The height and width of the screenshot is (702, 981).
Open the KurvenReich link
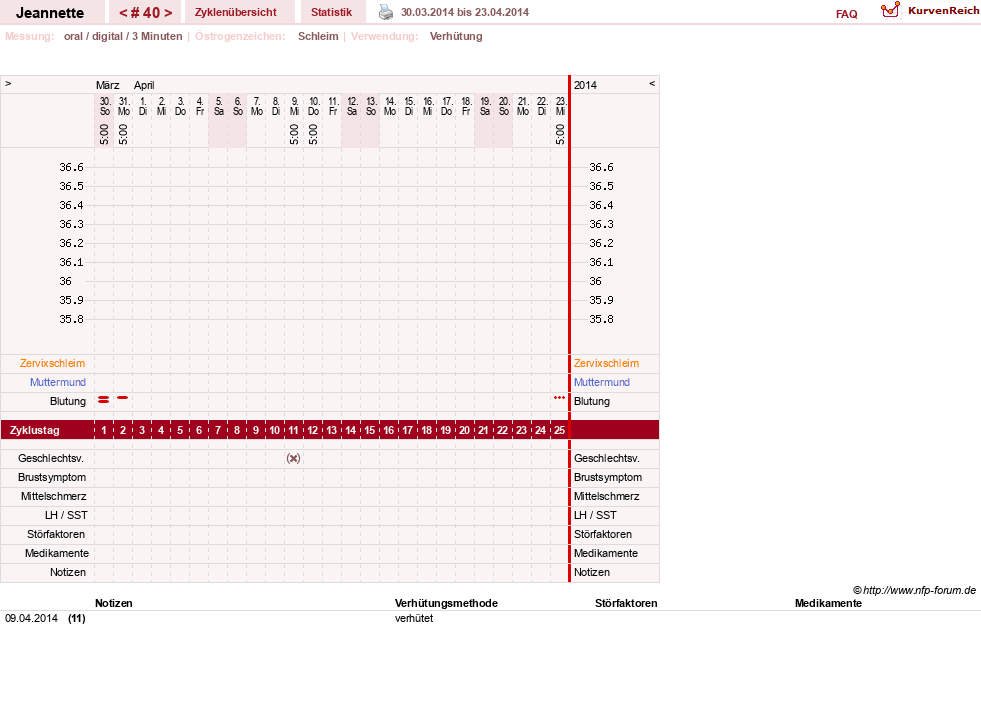click(943, 11)
